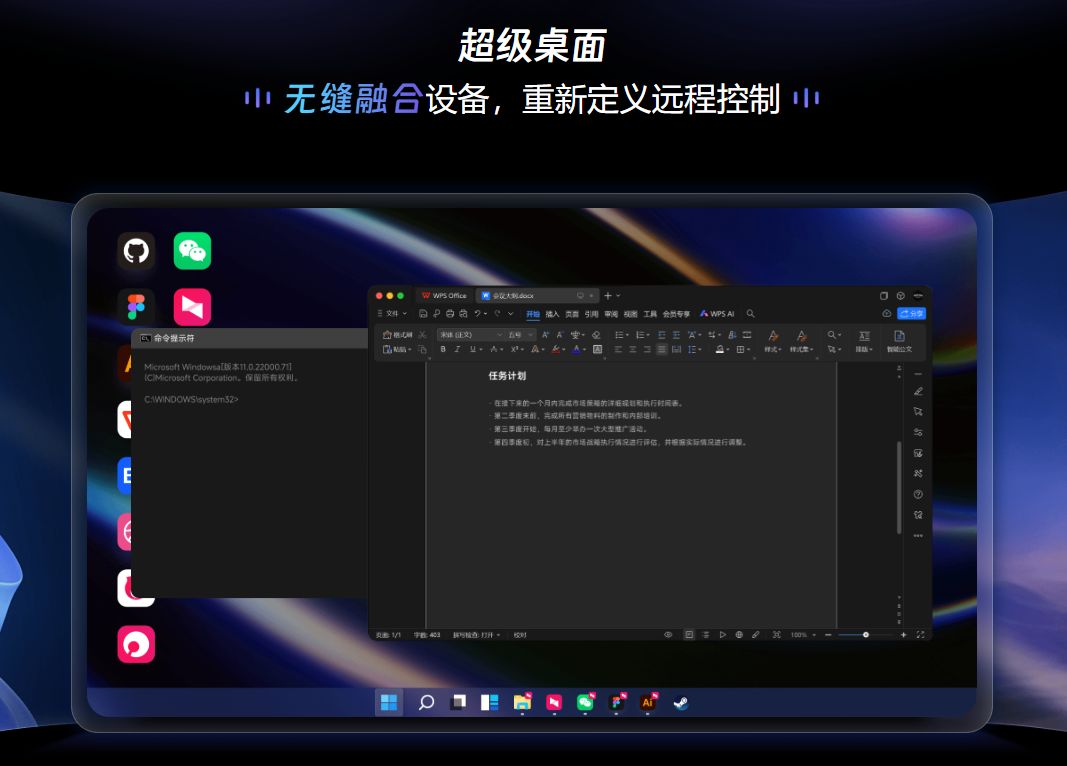Switch to the Page tab in WPS
Image resolution: width=1067 pixels, height=766 pixels.
pos(572,314)
